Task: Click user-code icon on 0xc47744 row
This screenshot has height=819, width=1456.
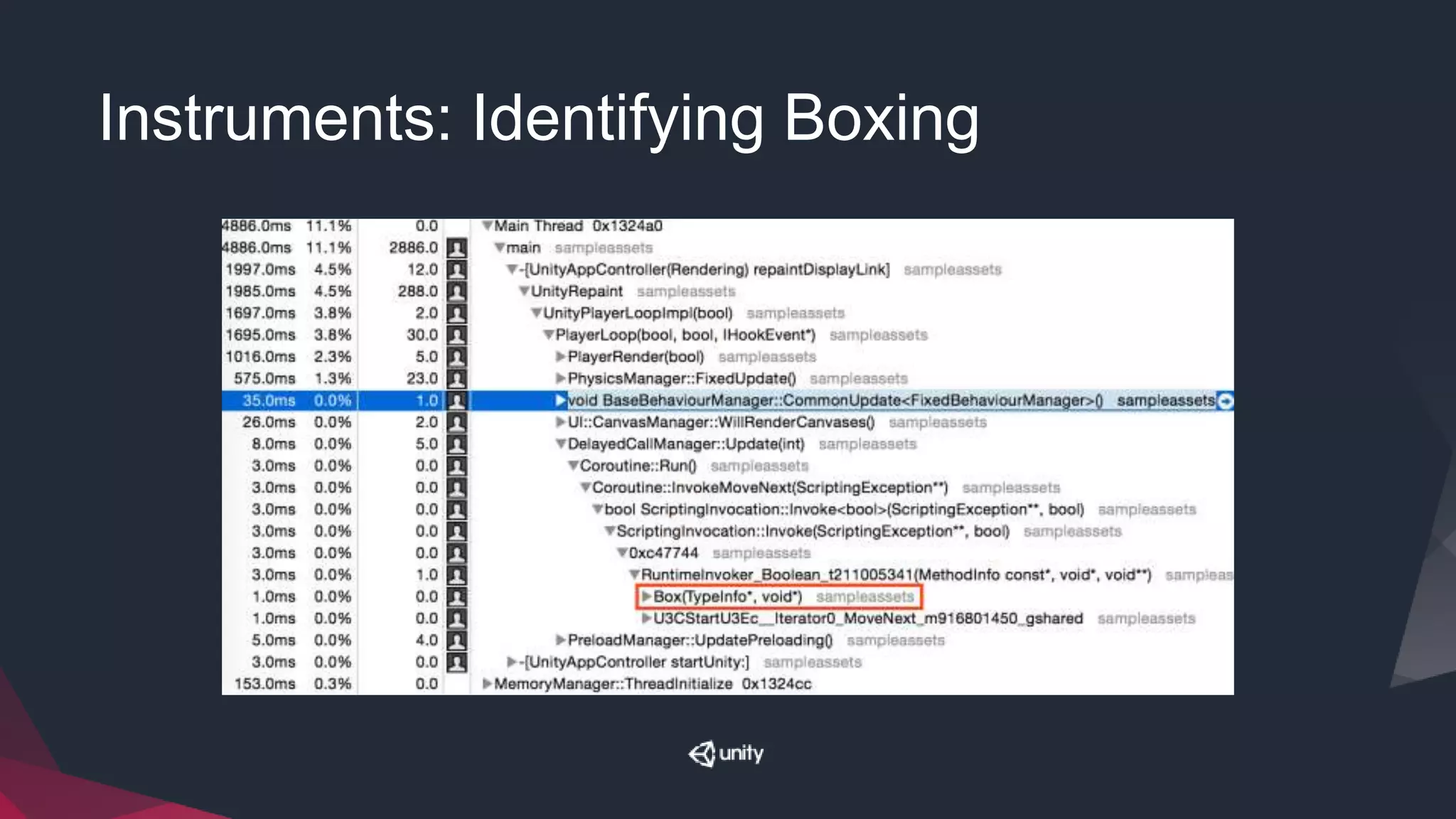Action: (x=457, y=553)
